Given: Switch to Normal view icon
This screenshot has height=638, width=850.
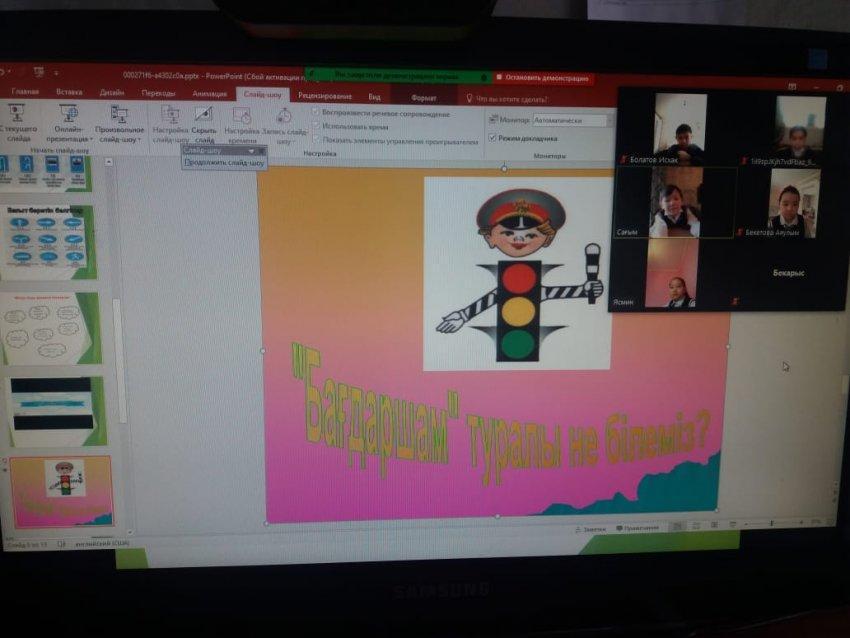Looking at the screenshot, I should pyautogui.click(x=677, y=526).
